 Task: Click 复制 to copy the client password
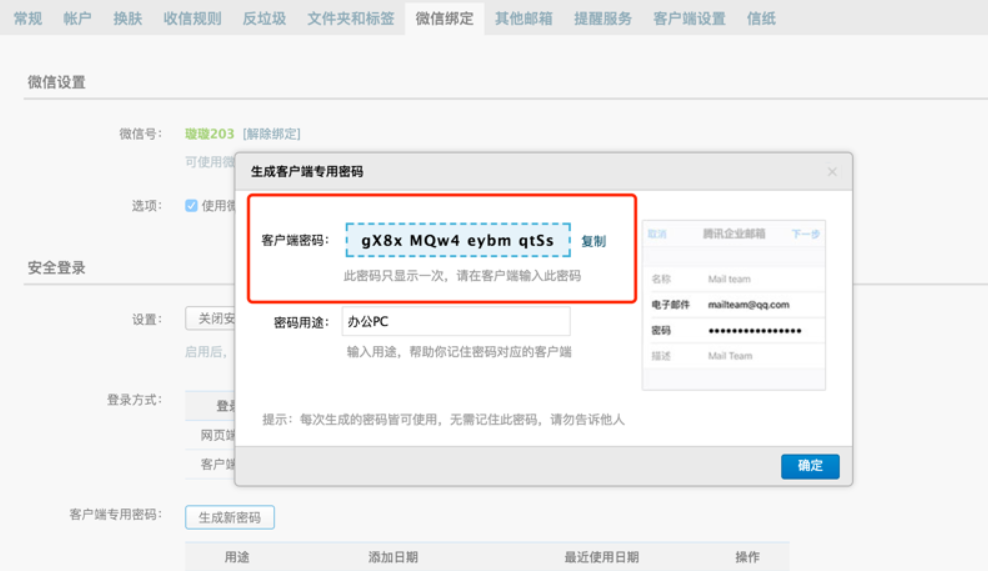593,241
